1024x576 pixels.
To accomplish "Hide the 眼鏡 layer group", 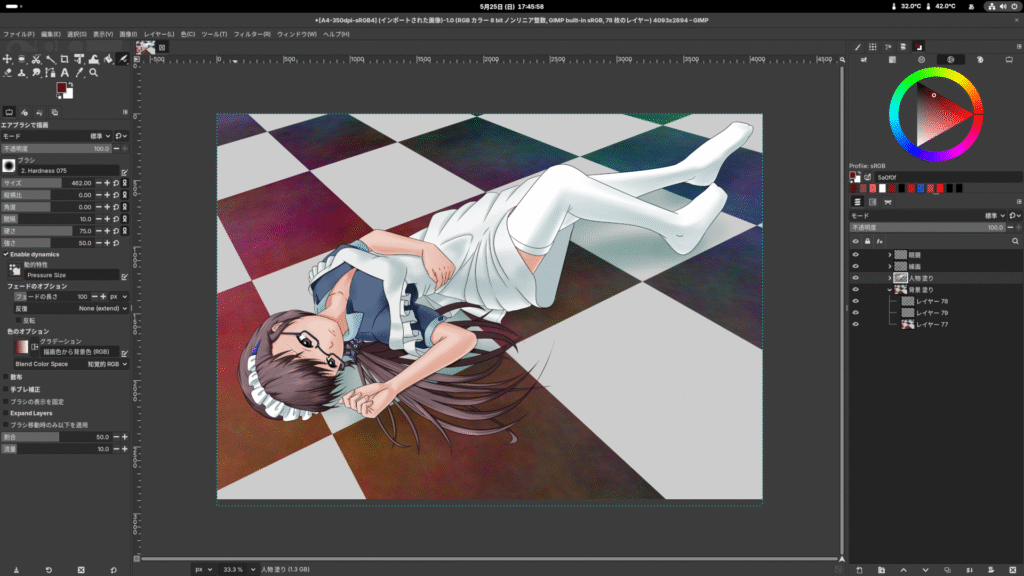I will tap(856, 255).
